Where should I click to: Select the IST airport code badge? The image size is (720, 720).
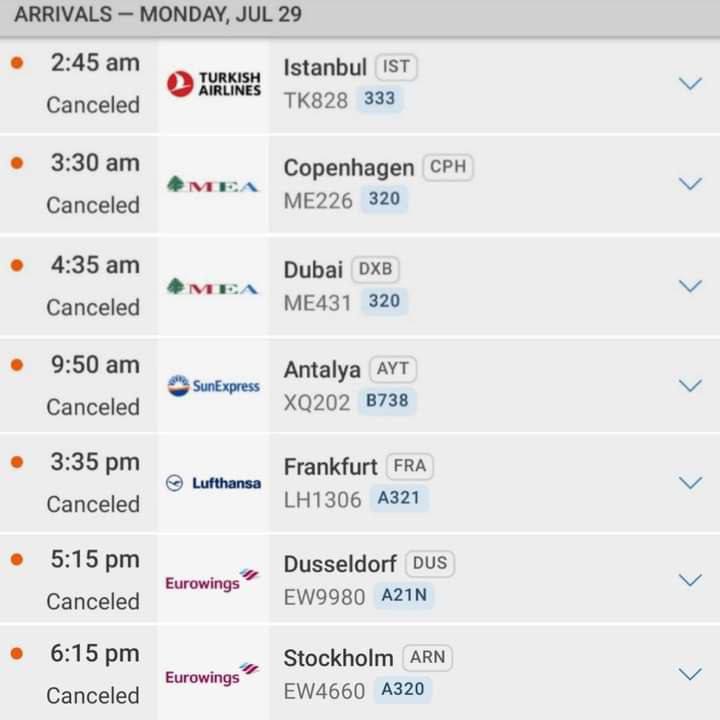[x=396, y=67]
